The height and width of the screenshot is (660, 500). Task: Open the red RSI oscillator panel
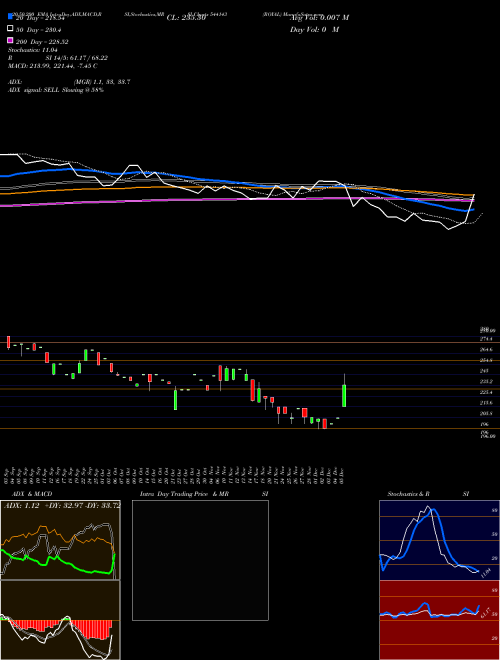pyautogui.click(x=439, y=620)
